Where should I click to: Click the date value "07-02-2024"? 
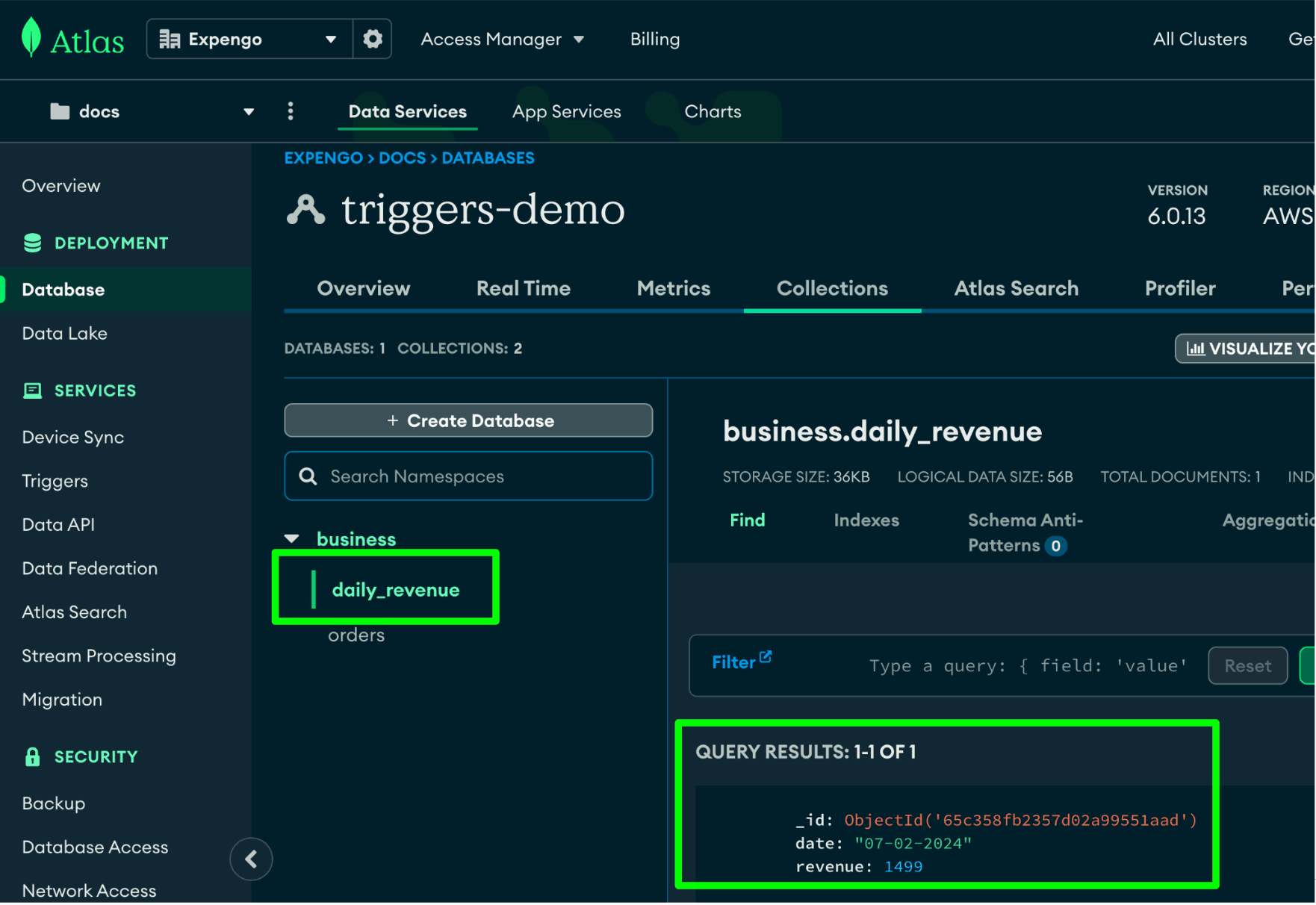tap(913, 844)
